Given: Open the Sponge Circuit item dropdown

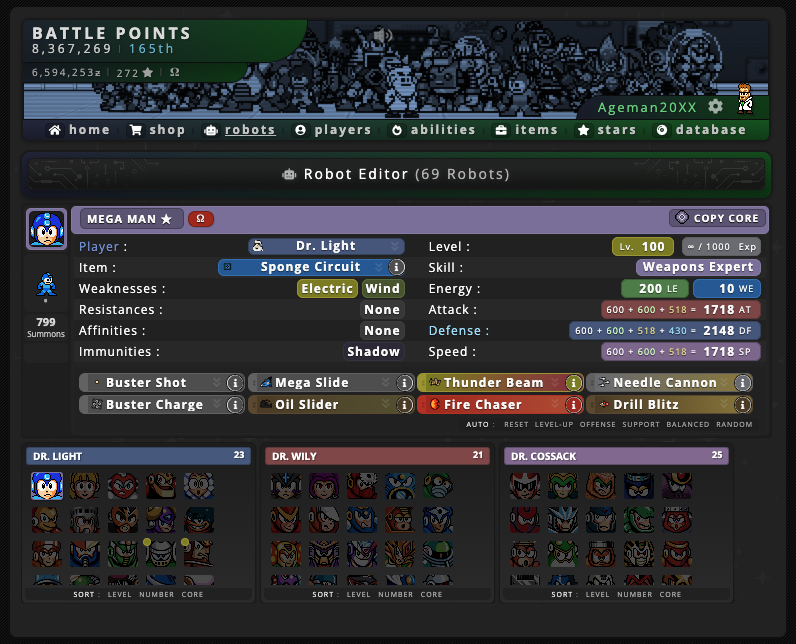Looking at the screenshot, I should coord(303,267).
